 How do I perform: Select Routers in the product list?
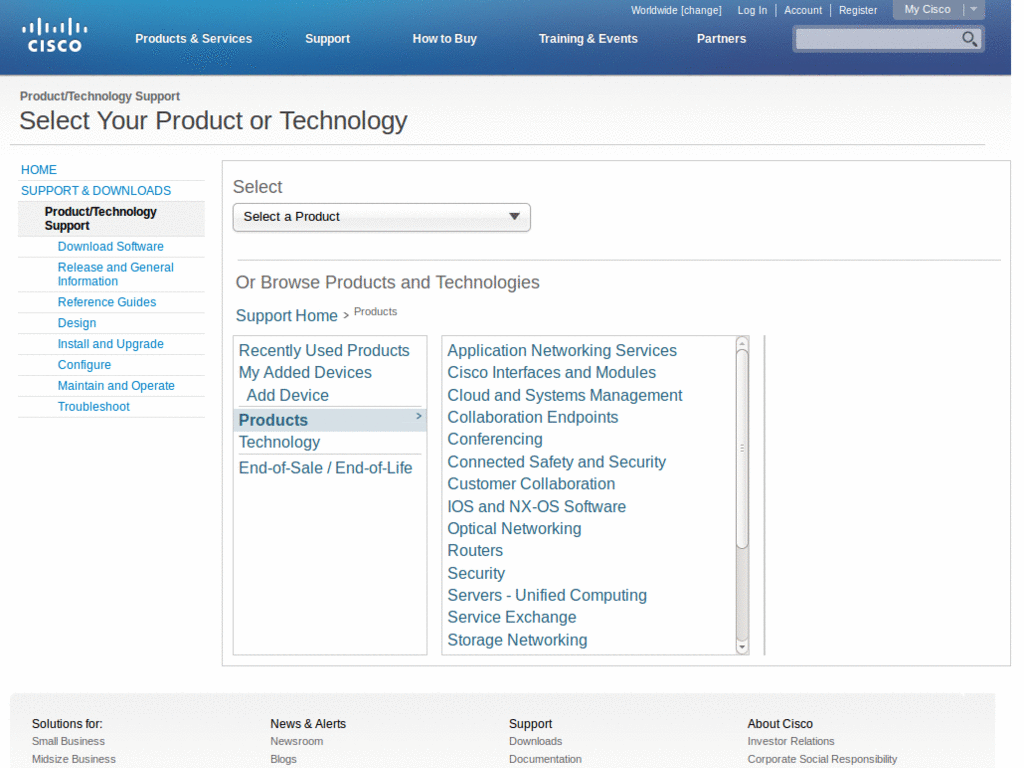(475, 551)
